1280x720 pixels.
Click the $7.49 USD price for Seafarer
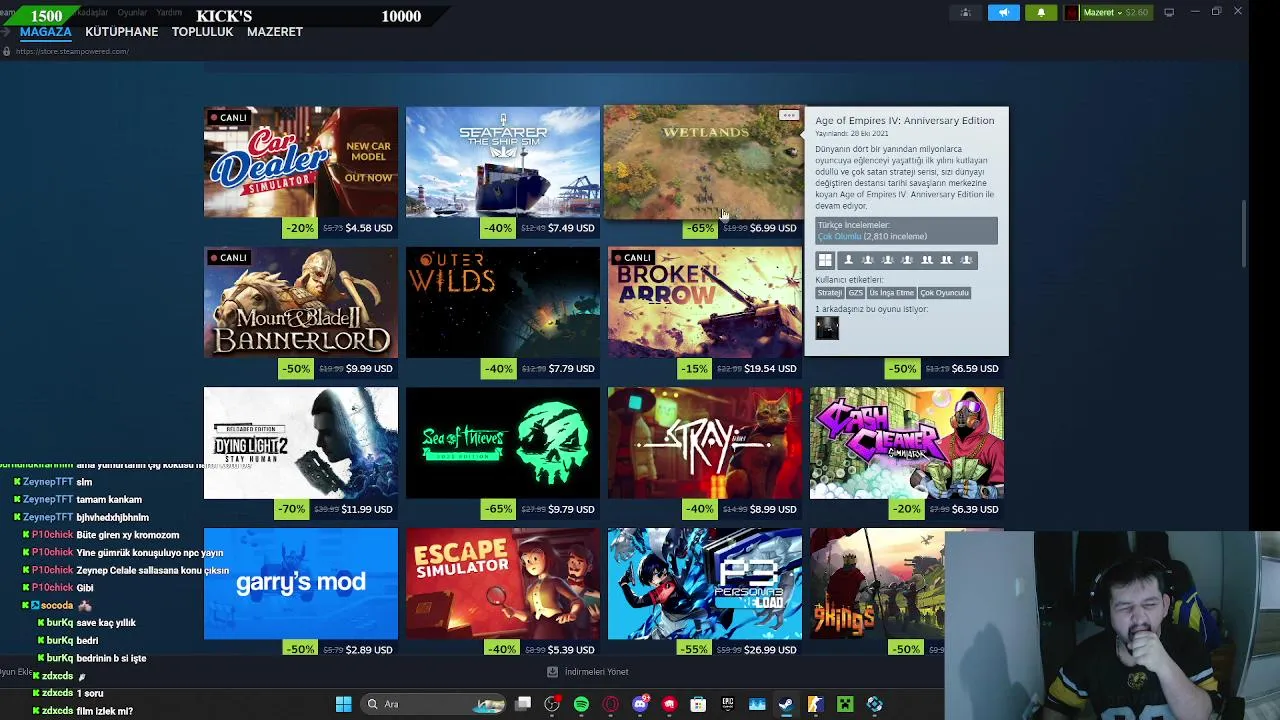571,228
